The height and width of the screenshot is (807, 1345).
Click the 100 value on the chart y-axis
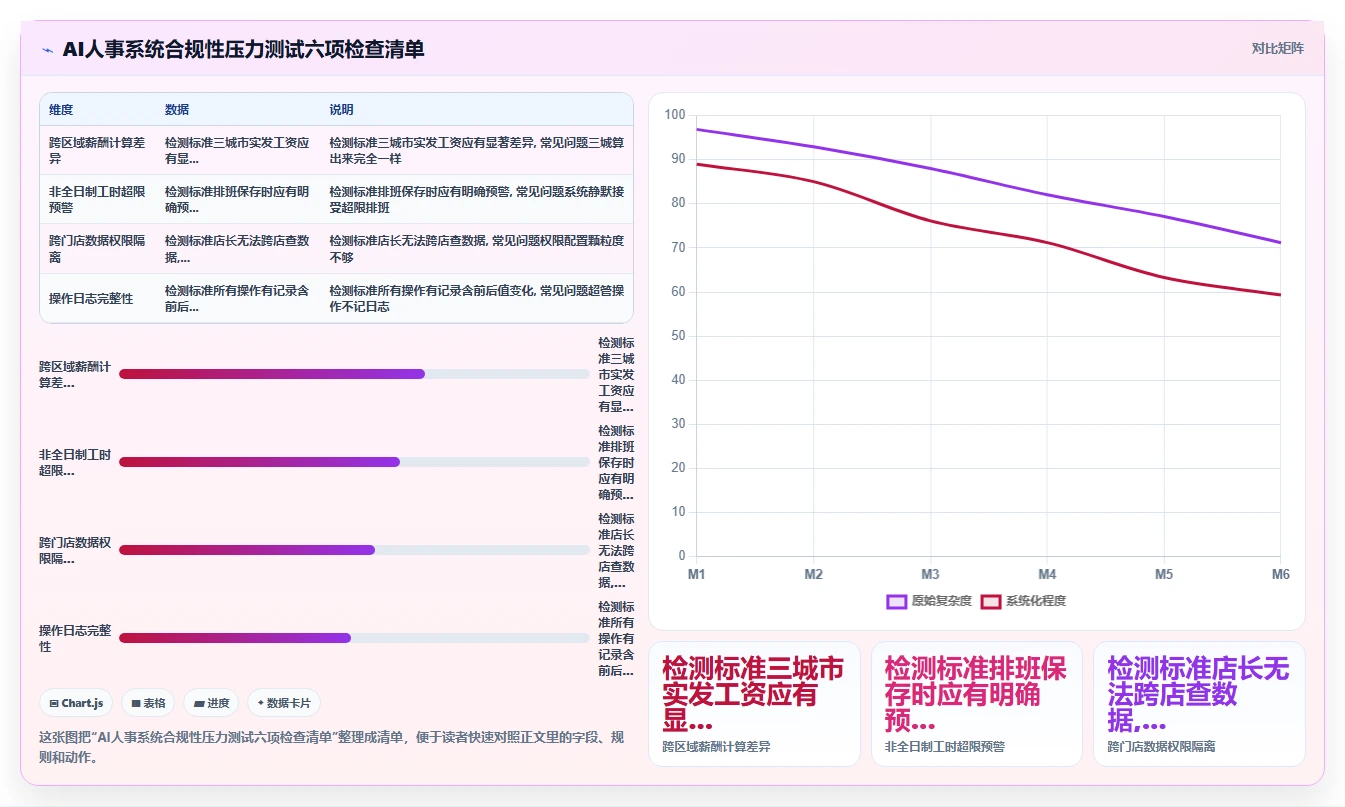click(x=675, y=115)
